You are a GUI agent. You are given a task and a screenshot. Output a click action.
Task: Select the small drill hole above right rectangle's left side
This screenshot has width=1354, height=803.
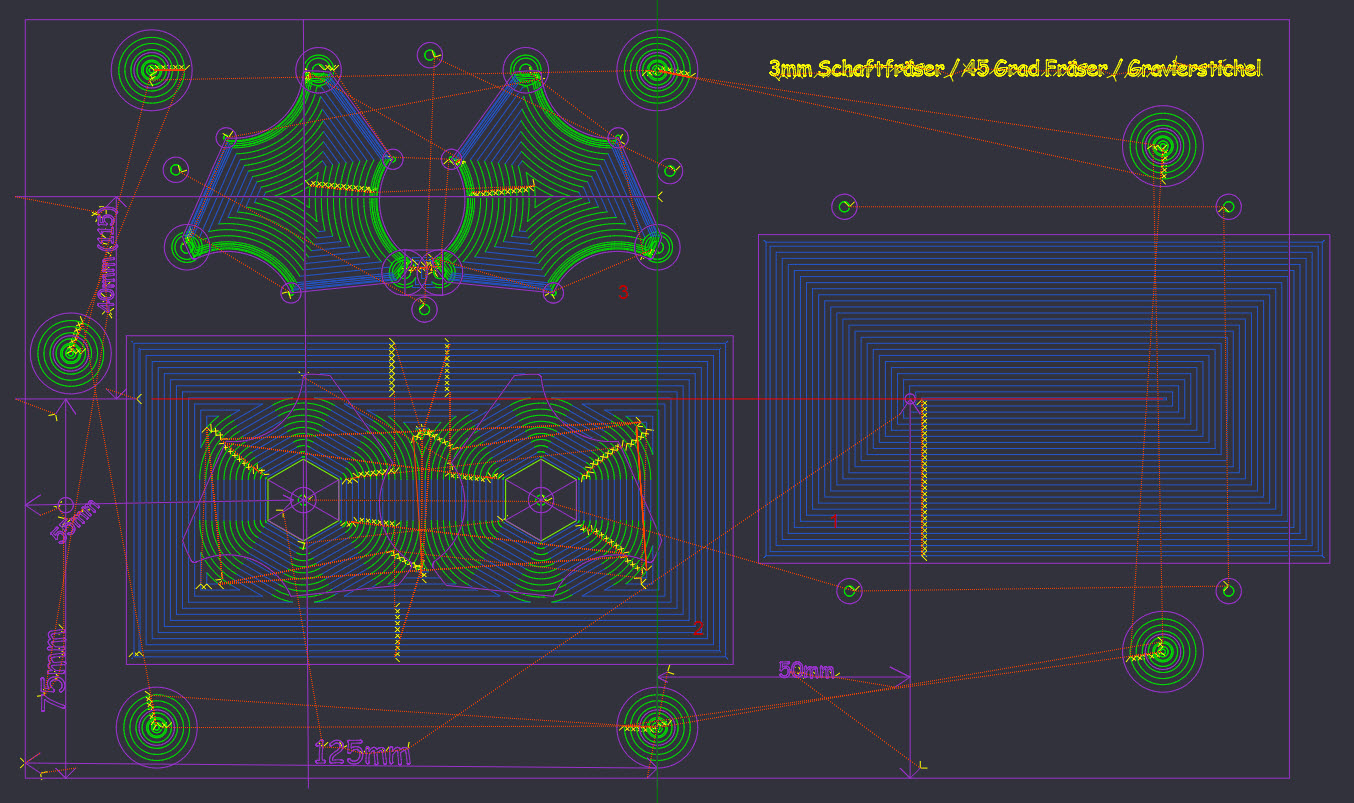pyautogui.click(x=845, y=207)
